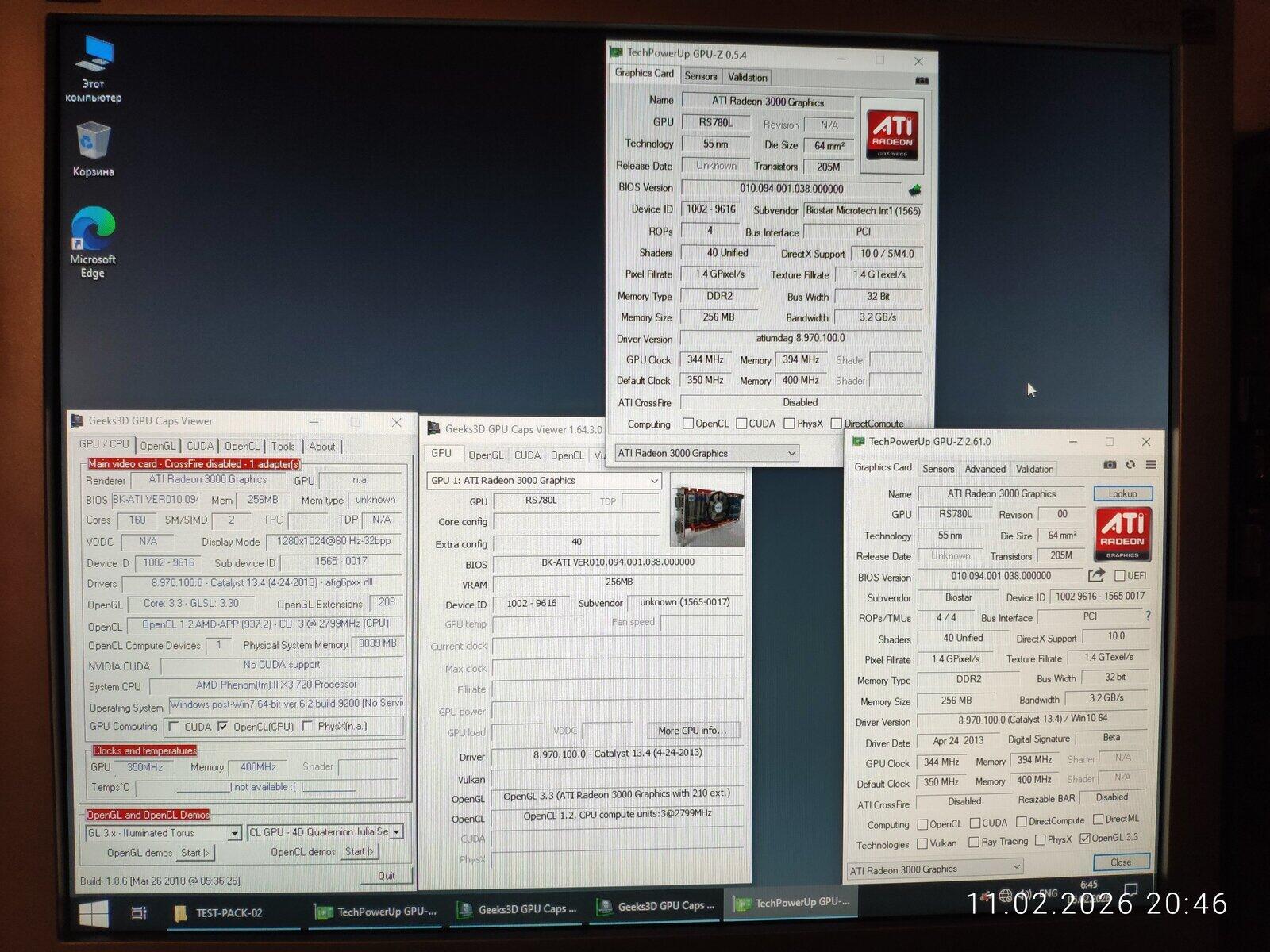The image size is (1270, 952).
Task: Open the About tab in GPU Caps Viewer
Action: coord(322,446)
